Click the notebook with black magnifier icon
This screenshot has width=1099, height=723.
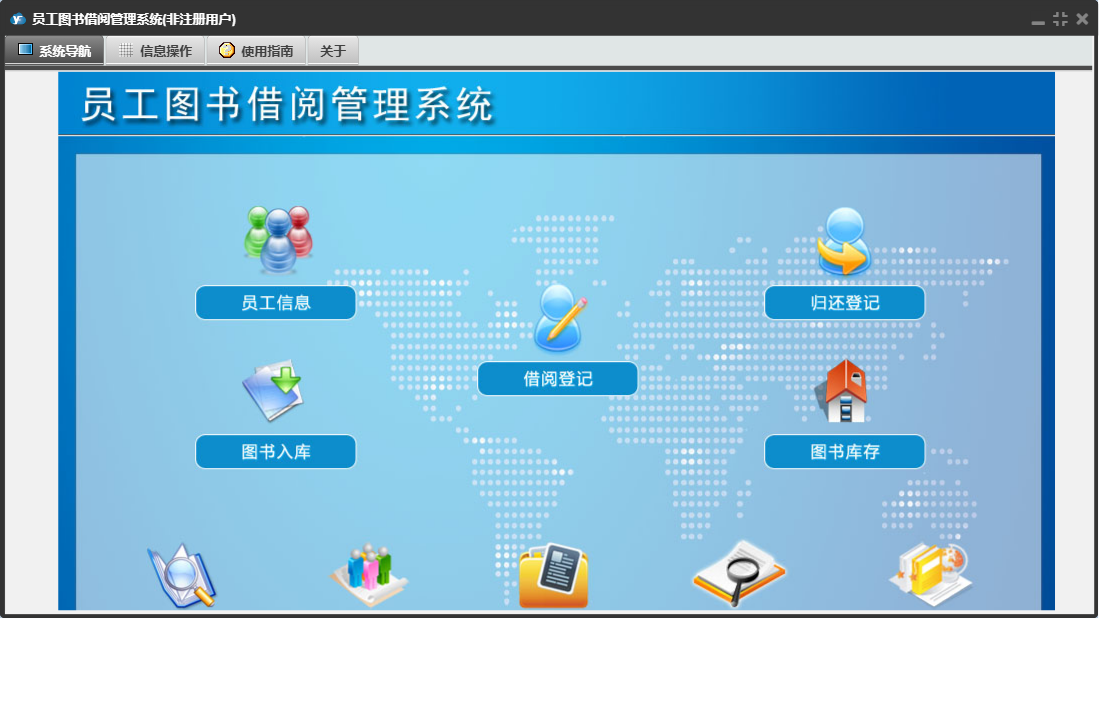739,573
